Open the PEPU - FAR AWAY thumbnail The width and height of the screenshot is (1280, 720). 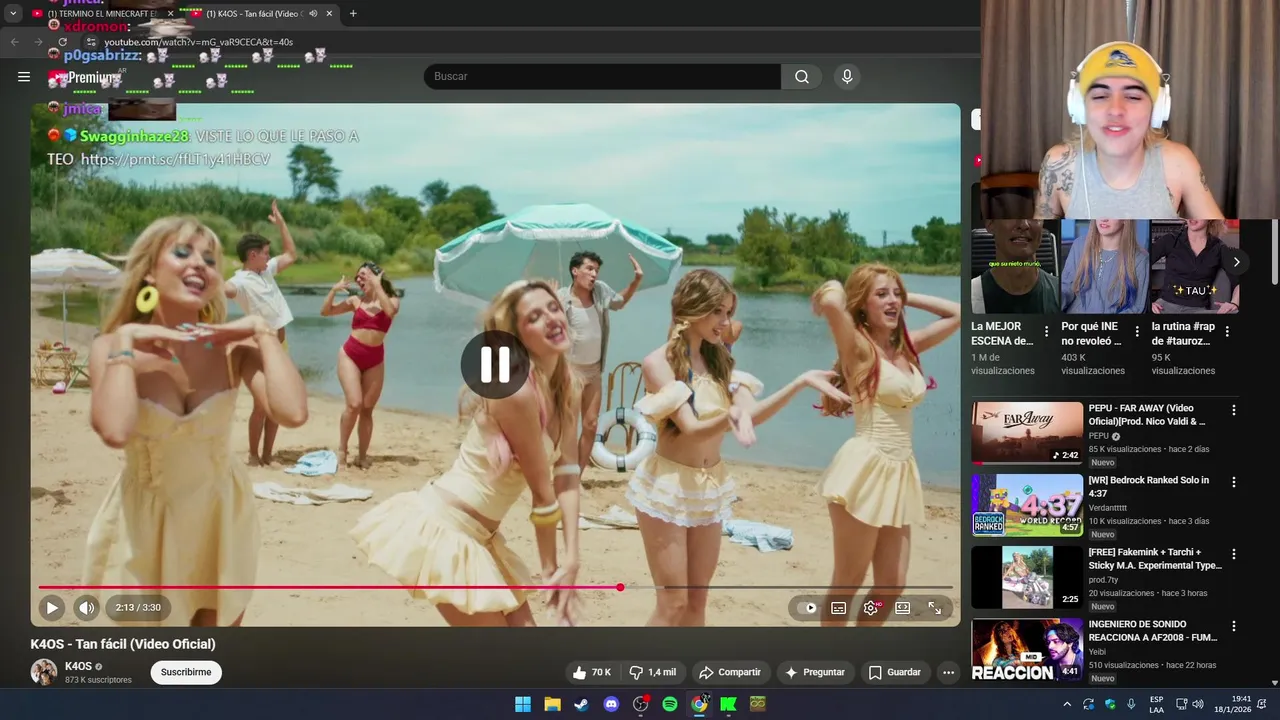[x=1027, y=433]
